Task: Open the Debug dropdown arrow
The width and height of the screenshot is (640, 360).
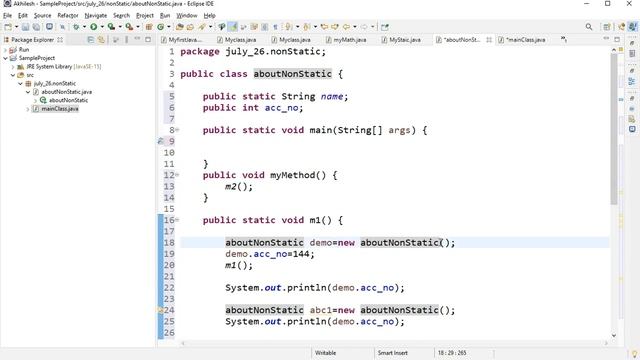Action: coord(84,27)
